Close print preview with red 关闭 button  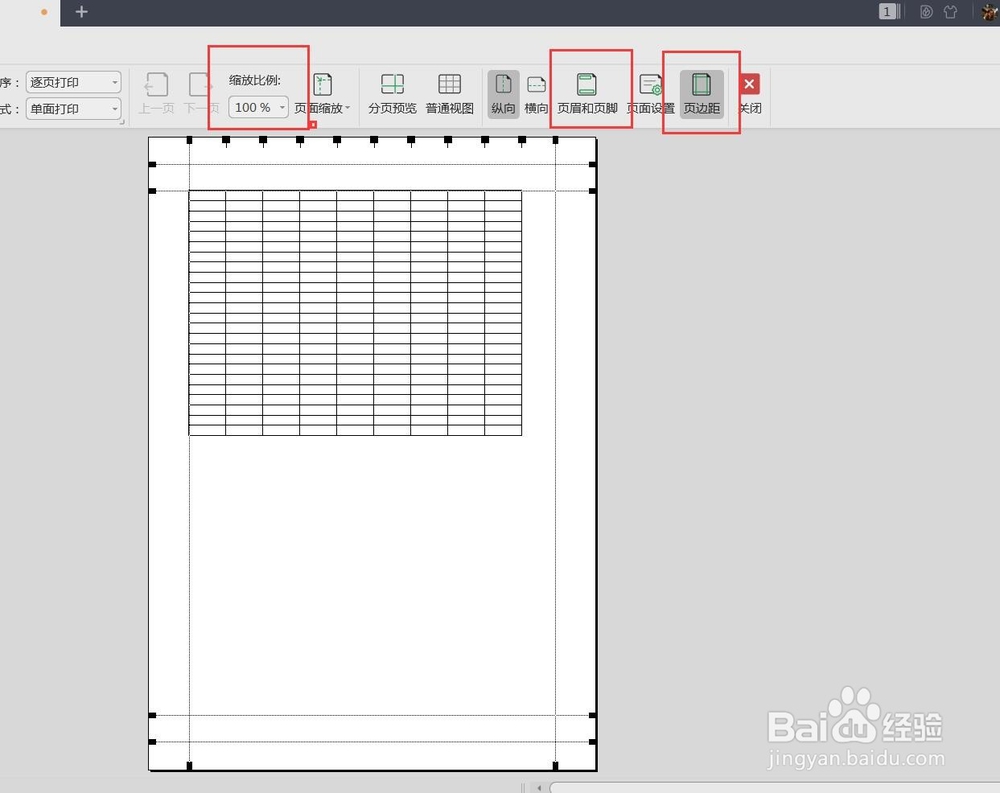click(x=749, y=84)
